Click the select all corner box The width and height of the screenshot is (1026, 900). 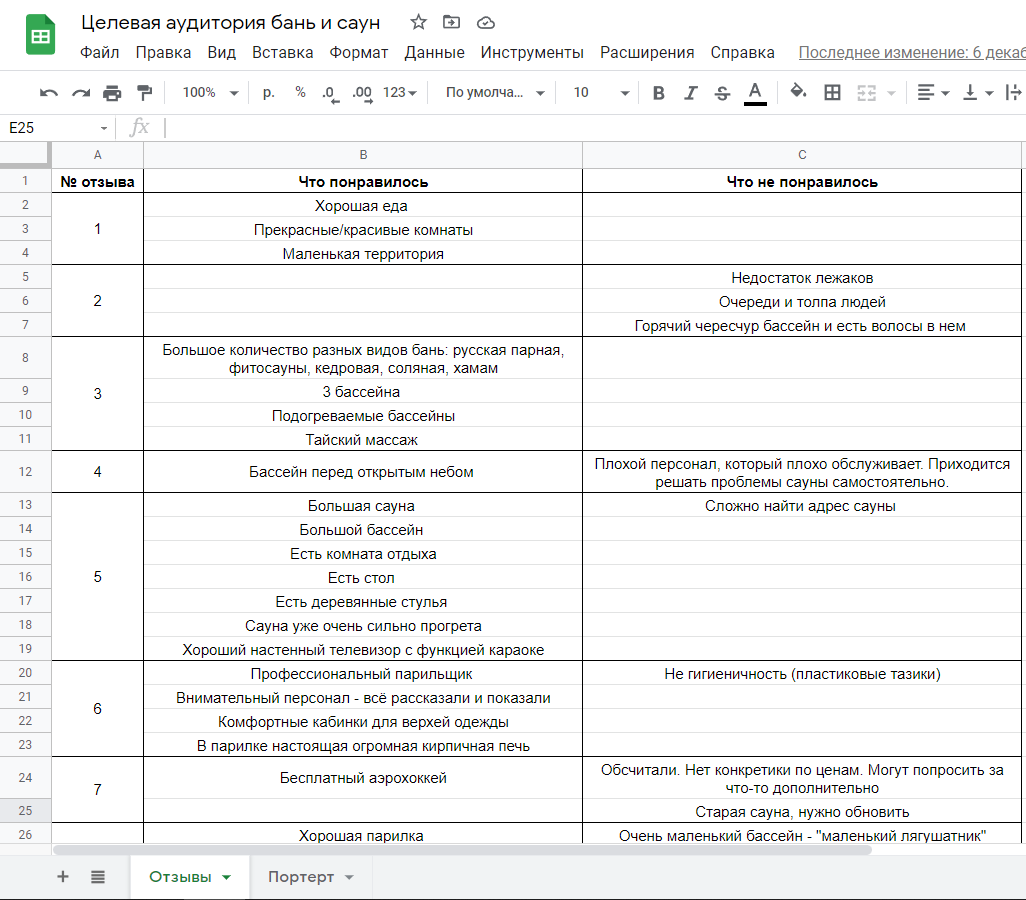click(25, 155)
